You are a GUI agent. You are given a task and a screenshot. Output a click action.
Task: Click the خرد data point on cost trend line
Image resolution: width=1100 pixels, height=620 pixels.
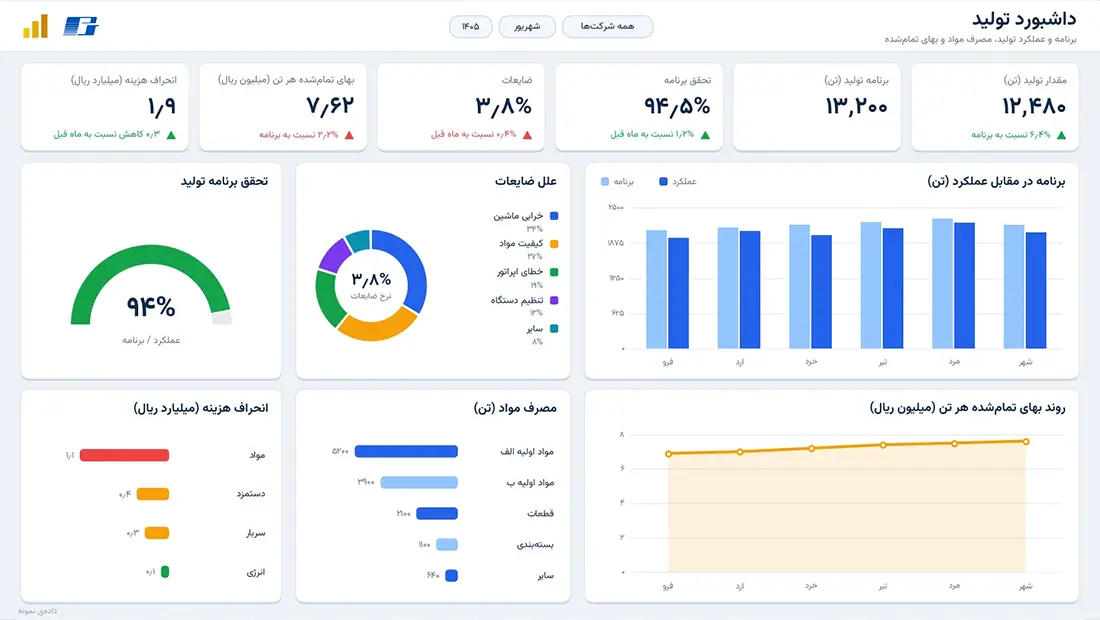click(812, 448)
